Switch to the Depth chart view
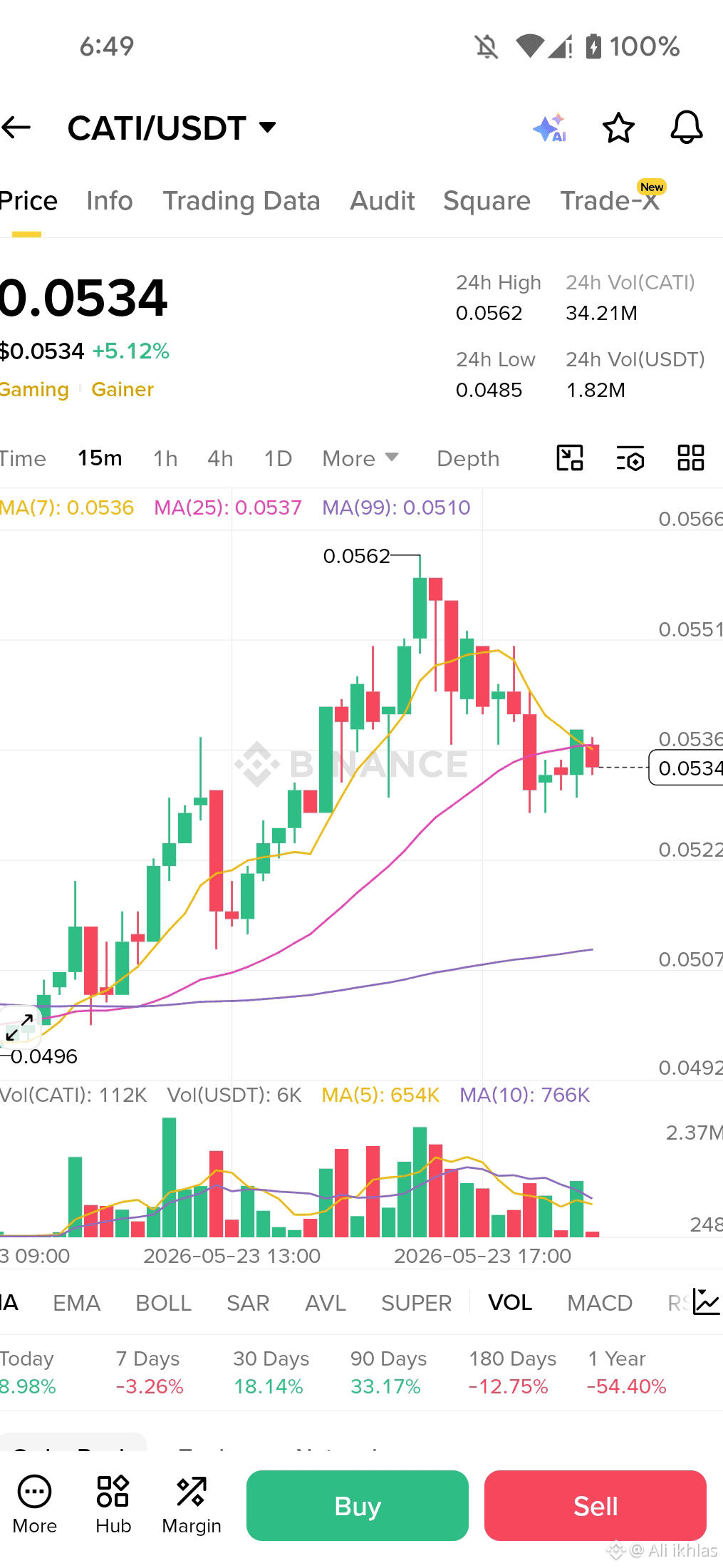This screenshot has width=723, height=1568. point(468,458)
